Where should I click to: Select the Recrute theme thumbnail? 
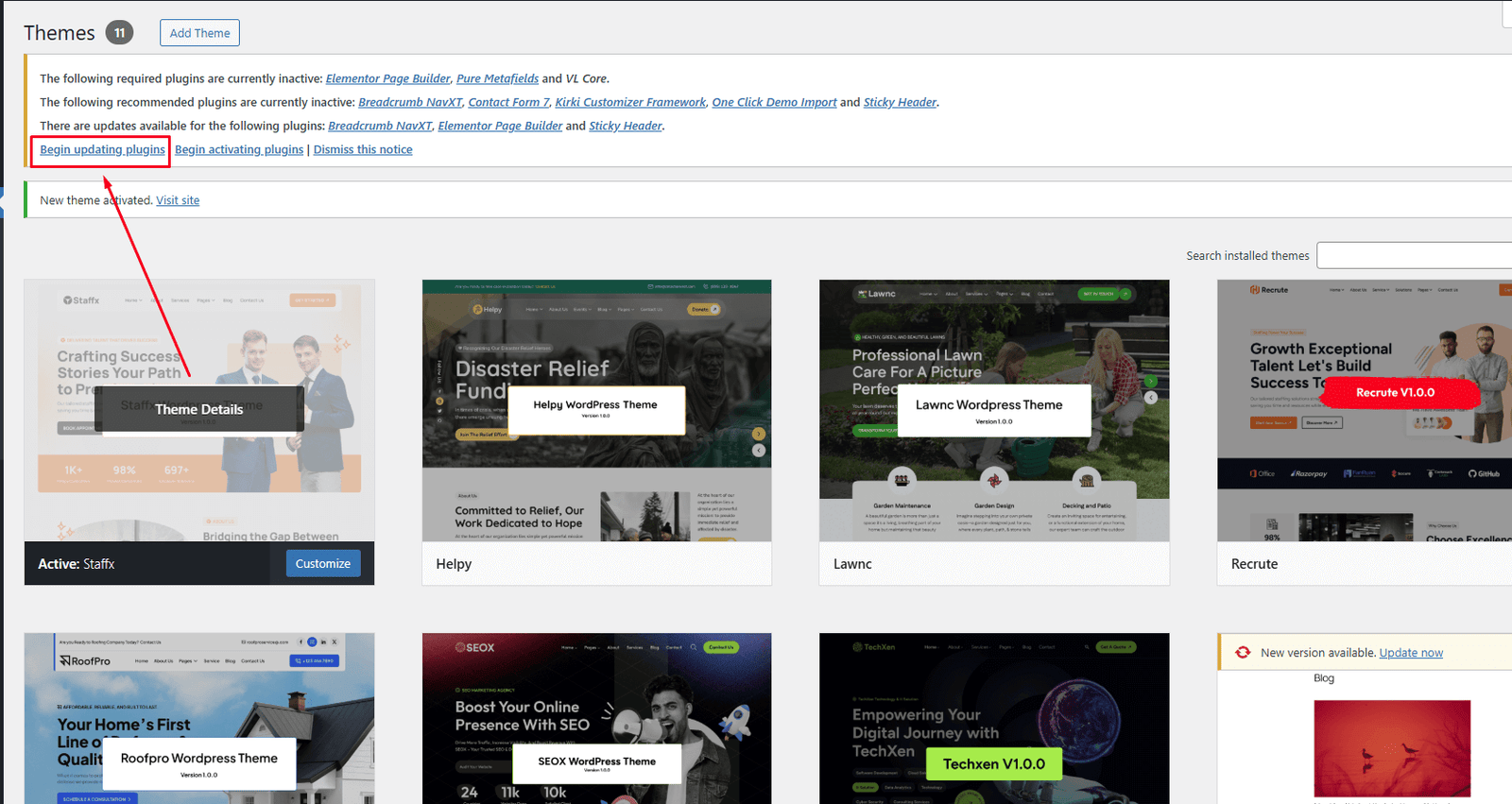pos(1364,410)
